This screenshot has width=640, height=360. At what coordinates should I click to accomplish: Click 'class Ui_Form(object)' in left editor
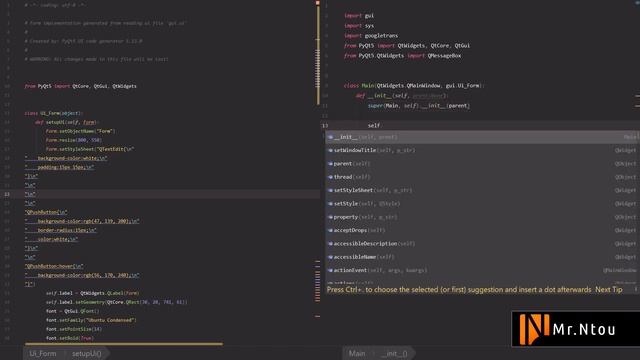tap(53, 113)
